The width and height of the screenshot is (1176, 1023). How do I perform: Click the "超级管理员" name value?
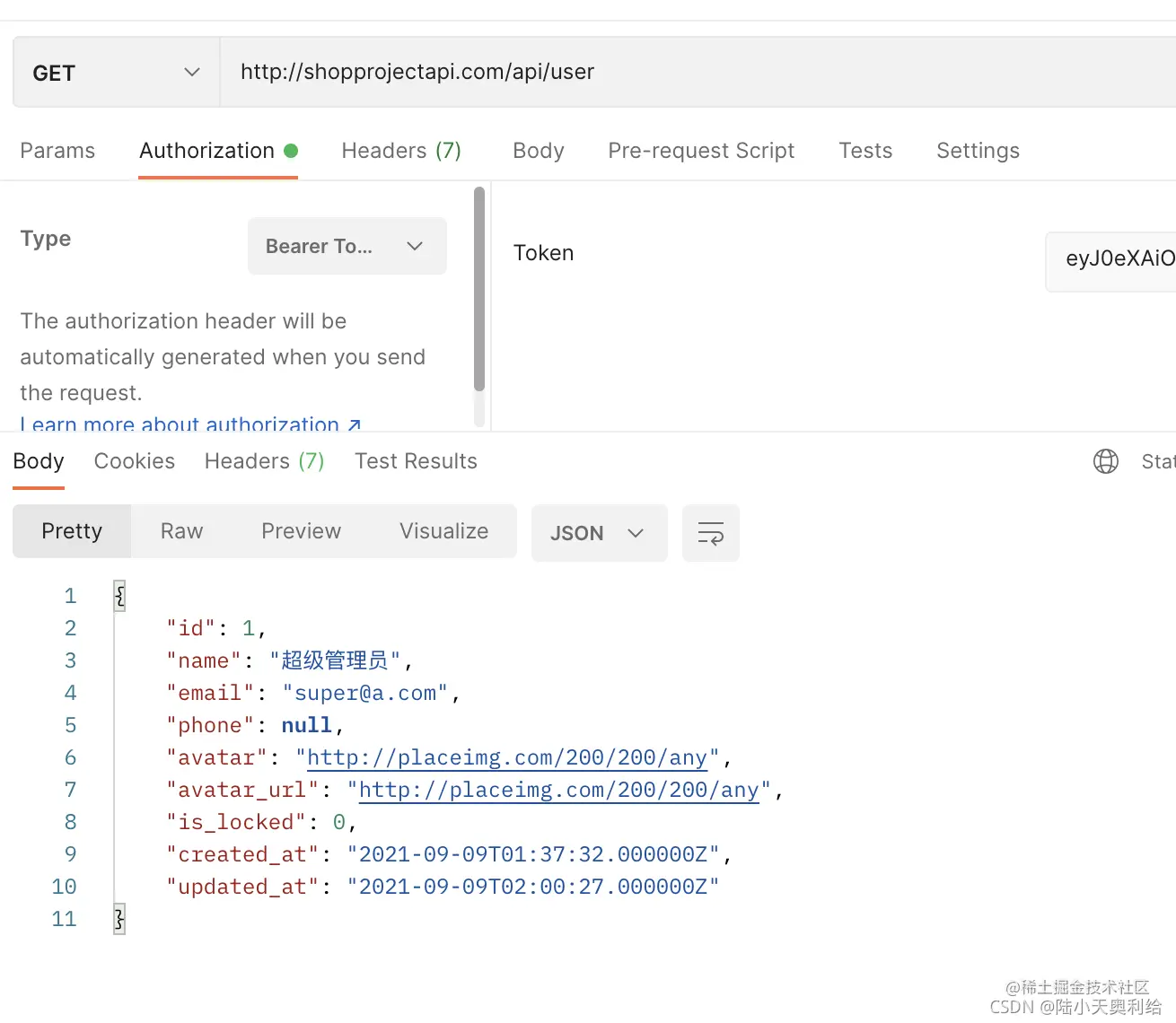[335, 661]
